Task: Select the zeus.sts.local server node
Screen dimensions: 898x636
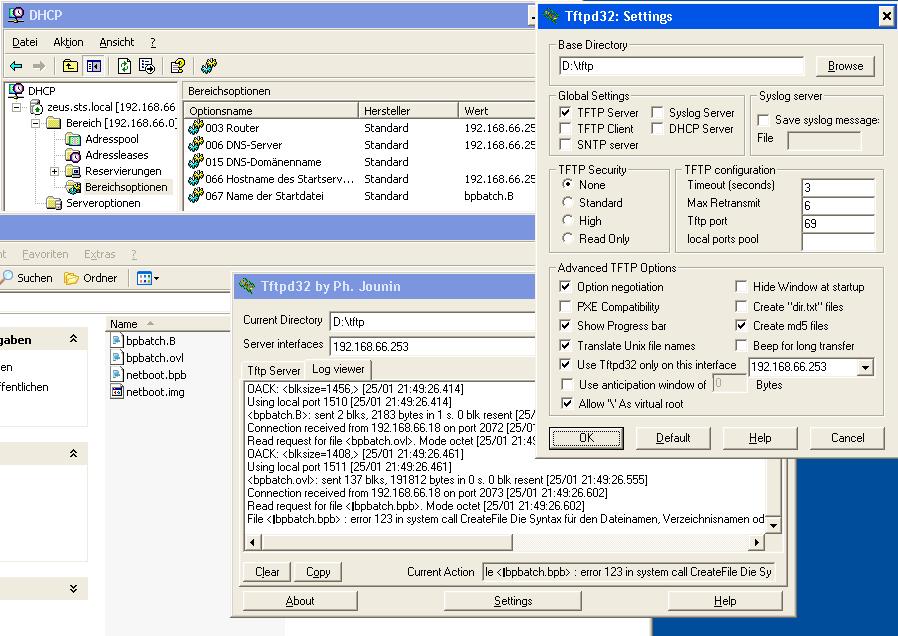Action: [x=111, y=107]
